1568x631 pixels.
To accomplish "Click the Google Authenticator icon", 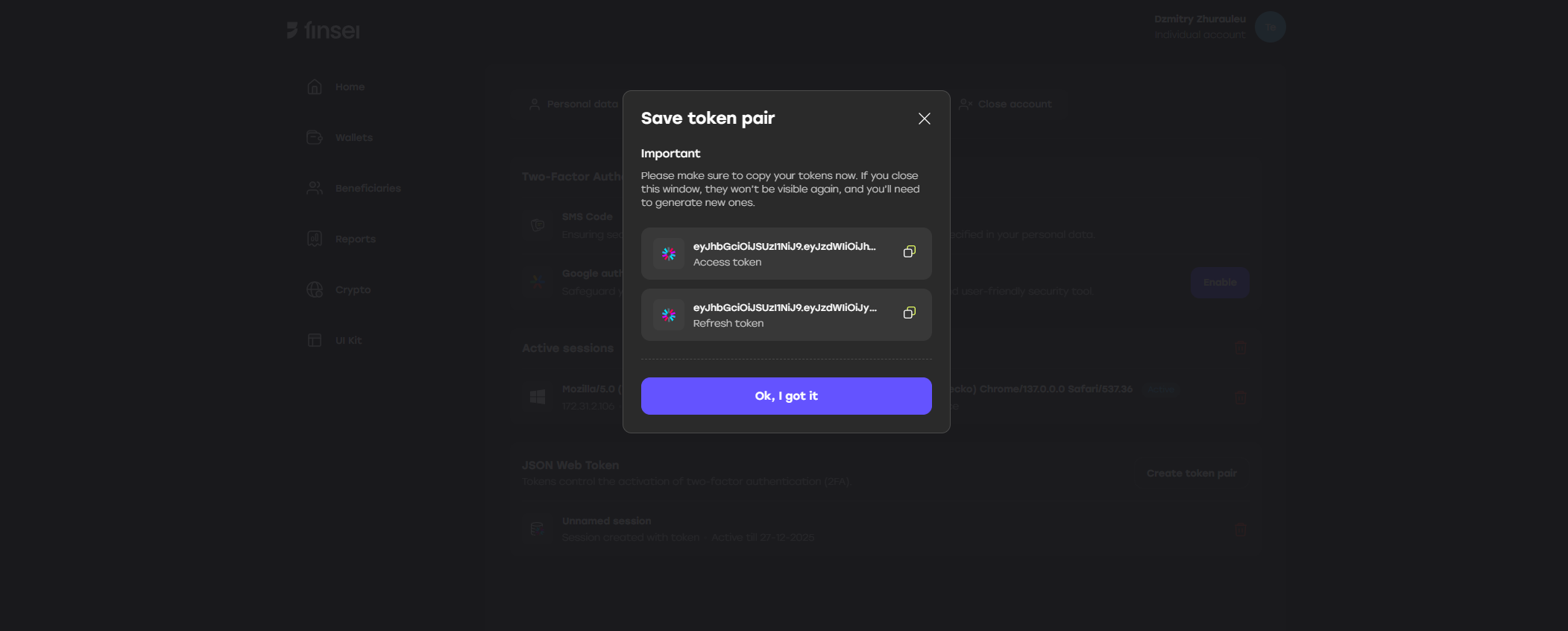I will point(536,282).
